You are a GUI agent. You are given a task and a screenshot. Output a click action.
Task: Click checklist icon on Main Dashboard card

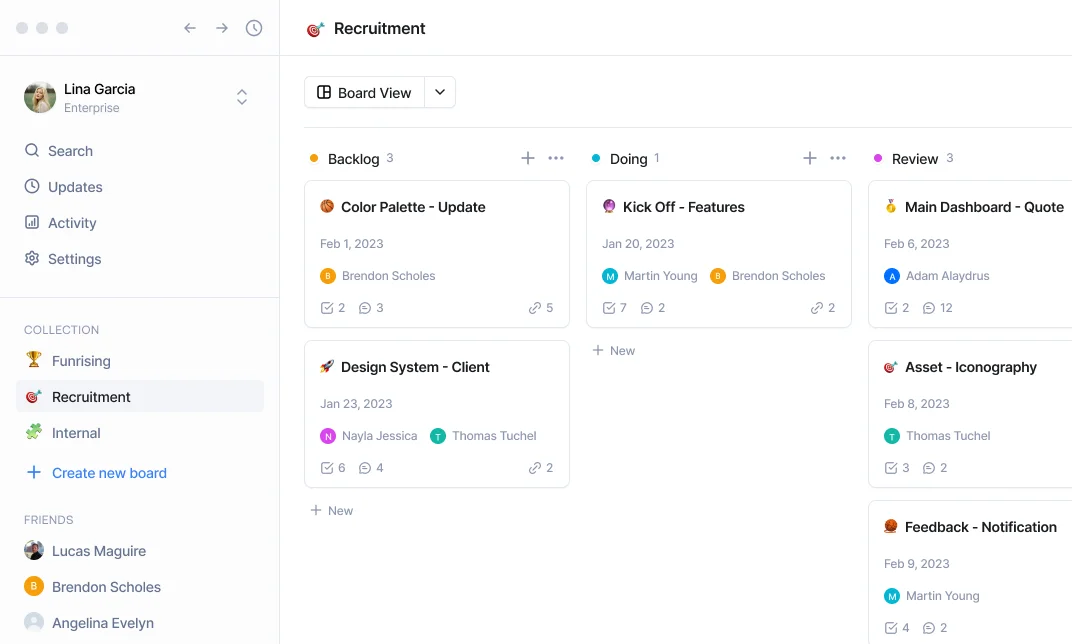891,308
